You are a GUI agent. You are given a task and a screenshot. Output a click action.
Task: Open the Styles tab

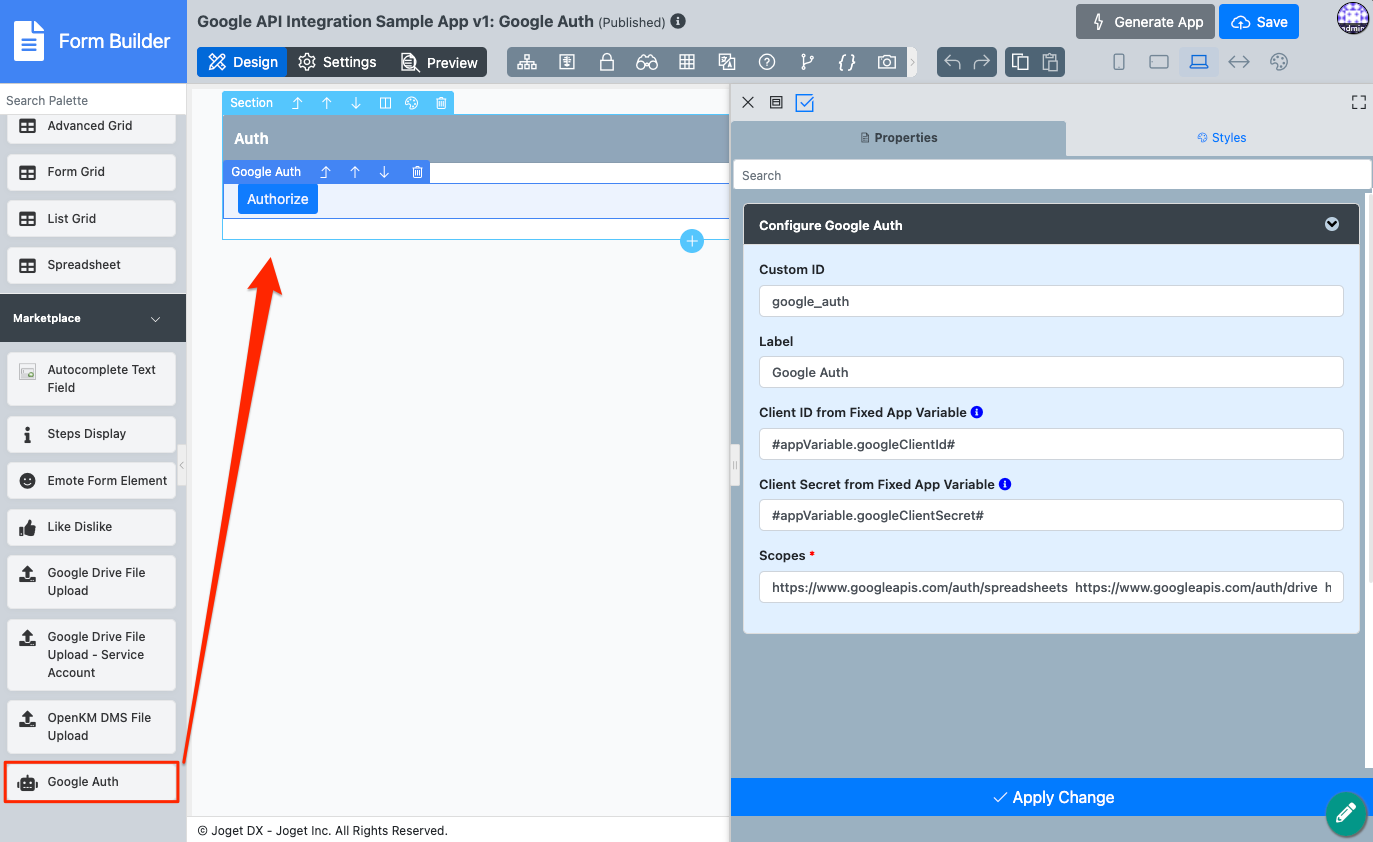pyautogui.click(x=1221, y=138)
